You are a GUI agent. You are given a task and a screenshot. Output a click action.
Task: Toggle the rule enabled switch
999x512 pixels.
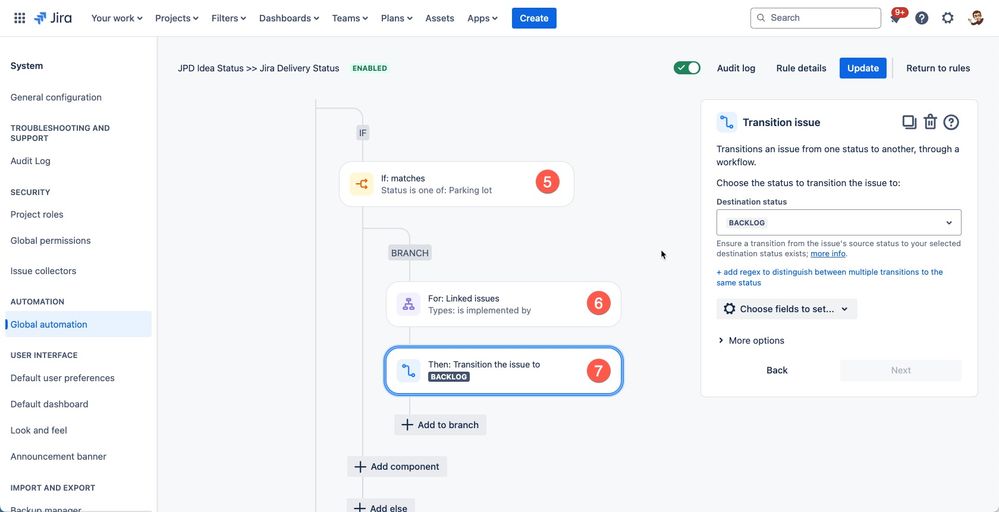tap(687, 68)
